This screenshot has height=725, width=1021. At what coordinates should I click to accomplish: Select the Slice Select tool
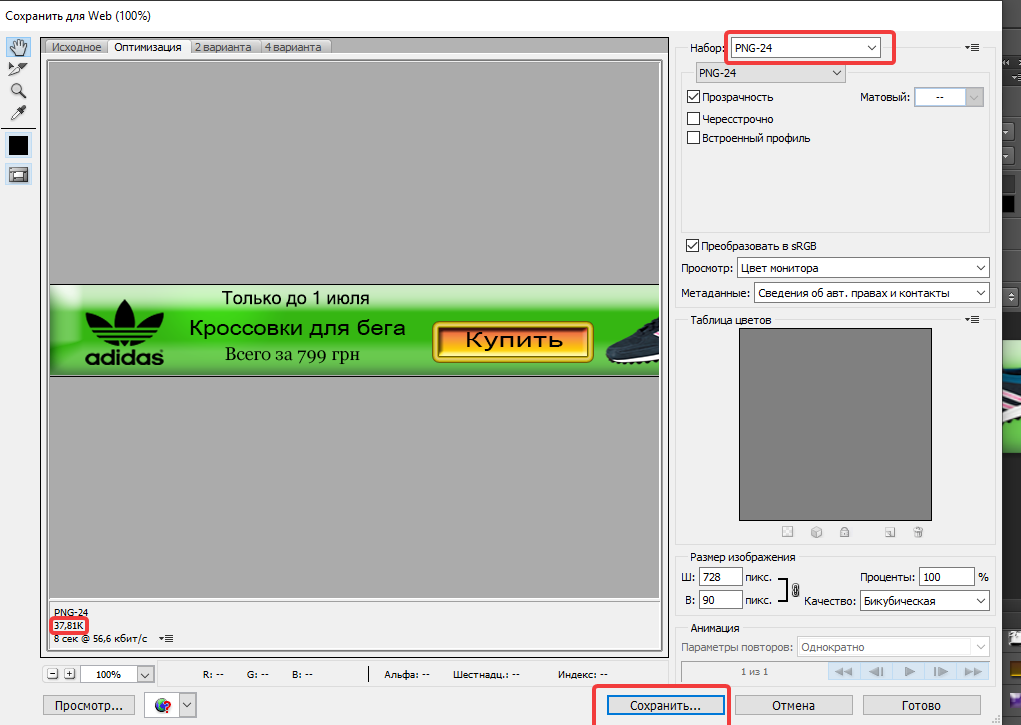(18, 68)
